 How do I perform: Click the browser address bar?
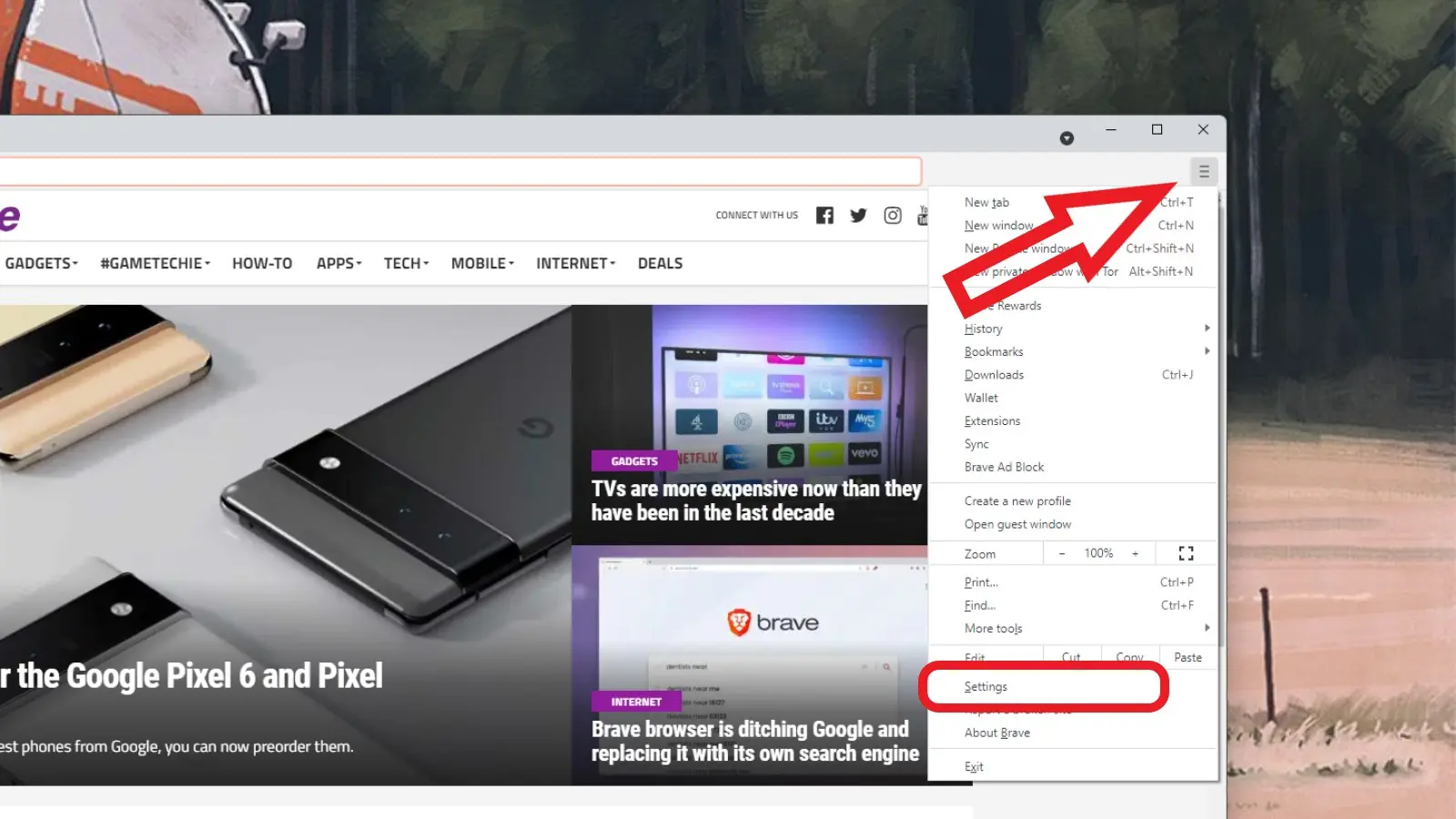click(x=460, y=171)
